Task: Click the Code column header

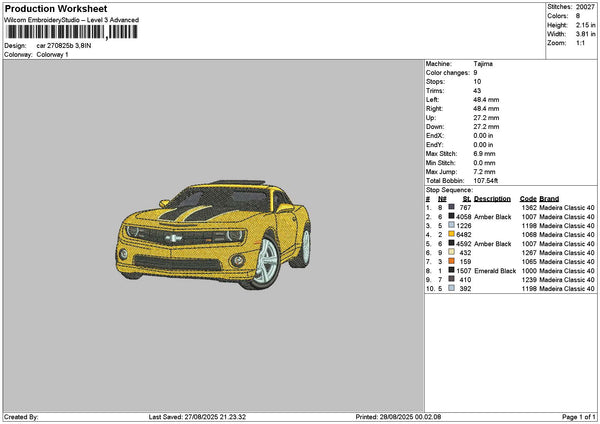Action: [528, 198]
